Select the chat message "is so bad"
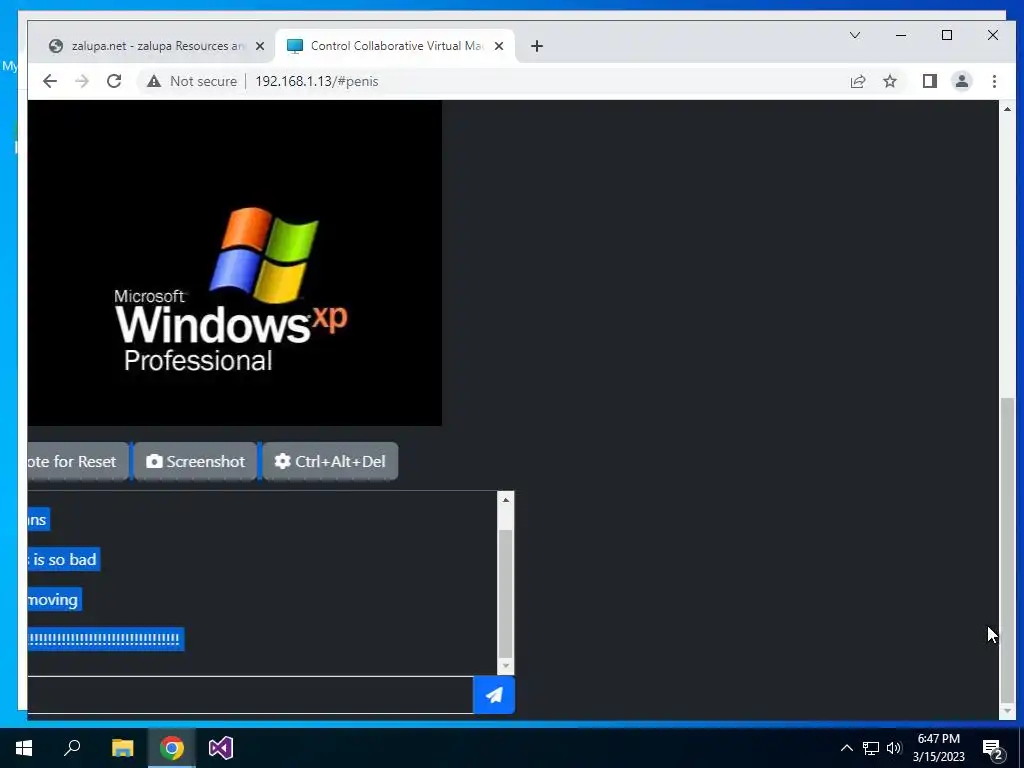This screenshot has width=1024, height=768. [64, 560]
